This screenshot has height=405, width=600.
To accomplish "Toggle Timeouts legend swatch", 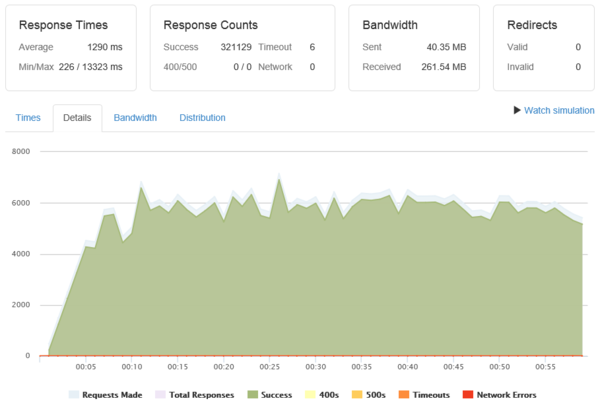I will click(x=404, y=394).
